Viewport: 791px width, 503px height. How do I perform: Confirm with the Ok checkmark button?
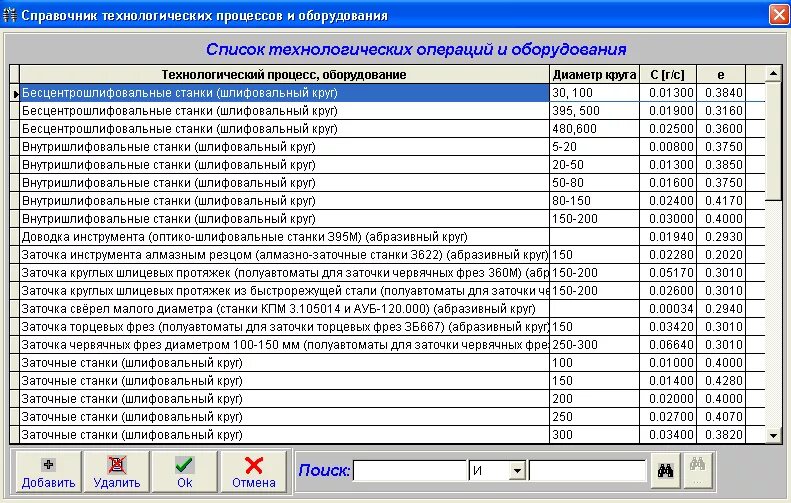tap(185, 472)
